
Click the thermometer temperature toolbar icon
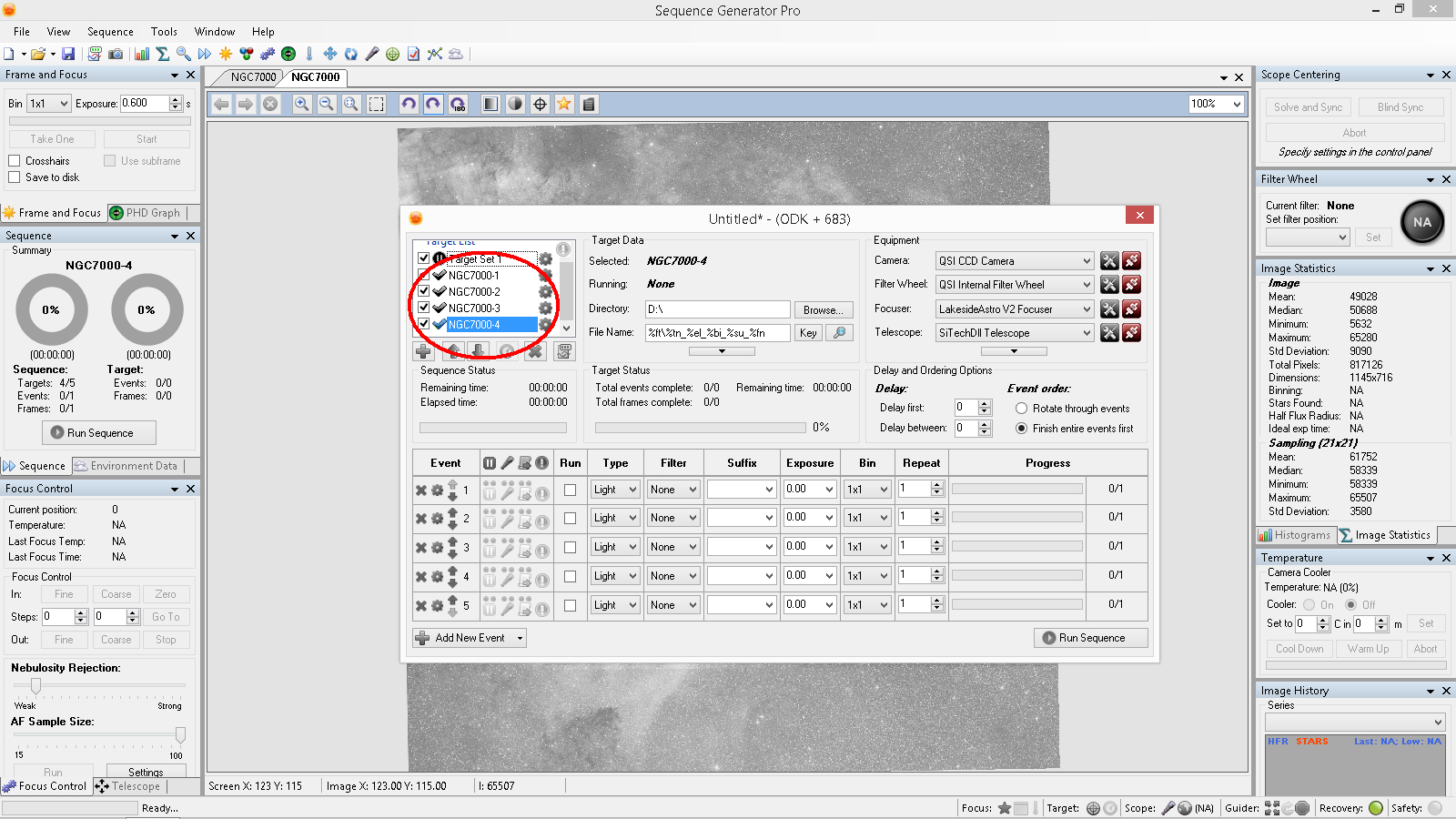coord(309,54)
